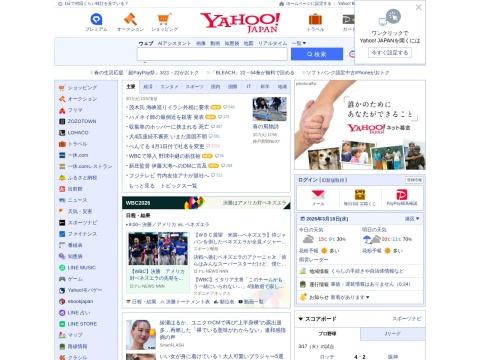Open the スポーツナビ link beside scoreboard
480x360 pixels.
[x=407, y=319]
